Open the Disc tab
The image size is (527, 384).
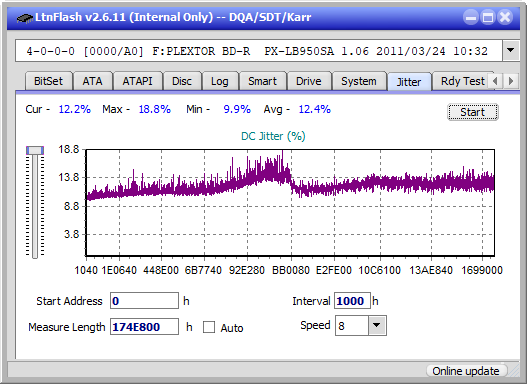[x=182, y=81]
